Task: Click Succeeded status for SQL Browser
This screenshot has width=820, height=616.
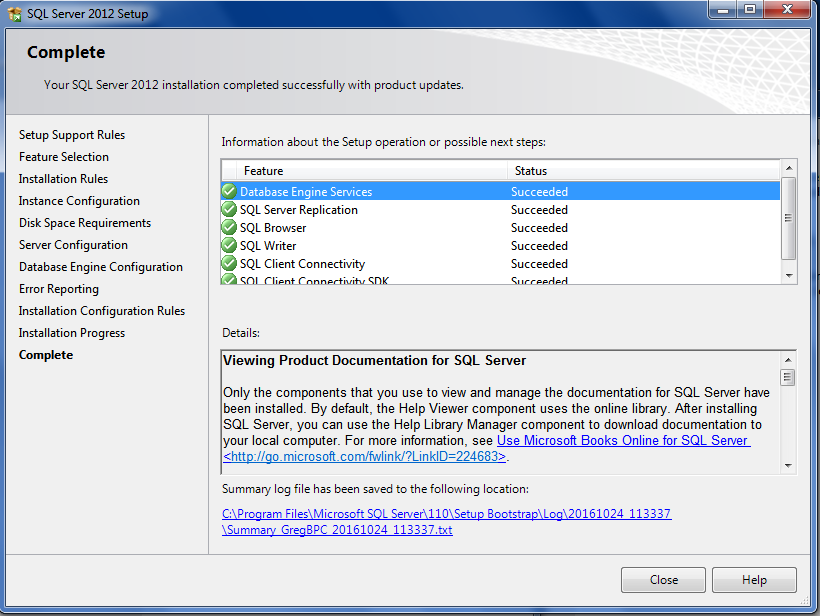Action: click(x=539, y=227)
